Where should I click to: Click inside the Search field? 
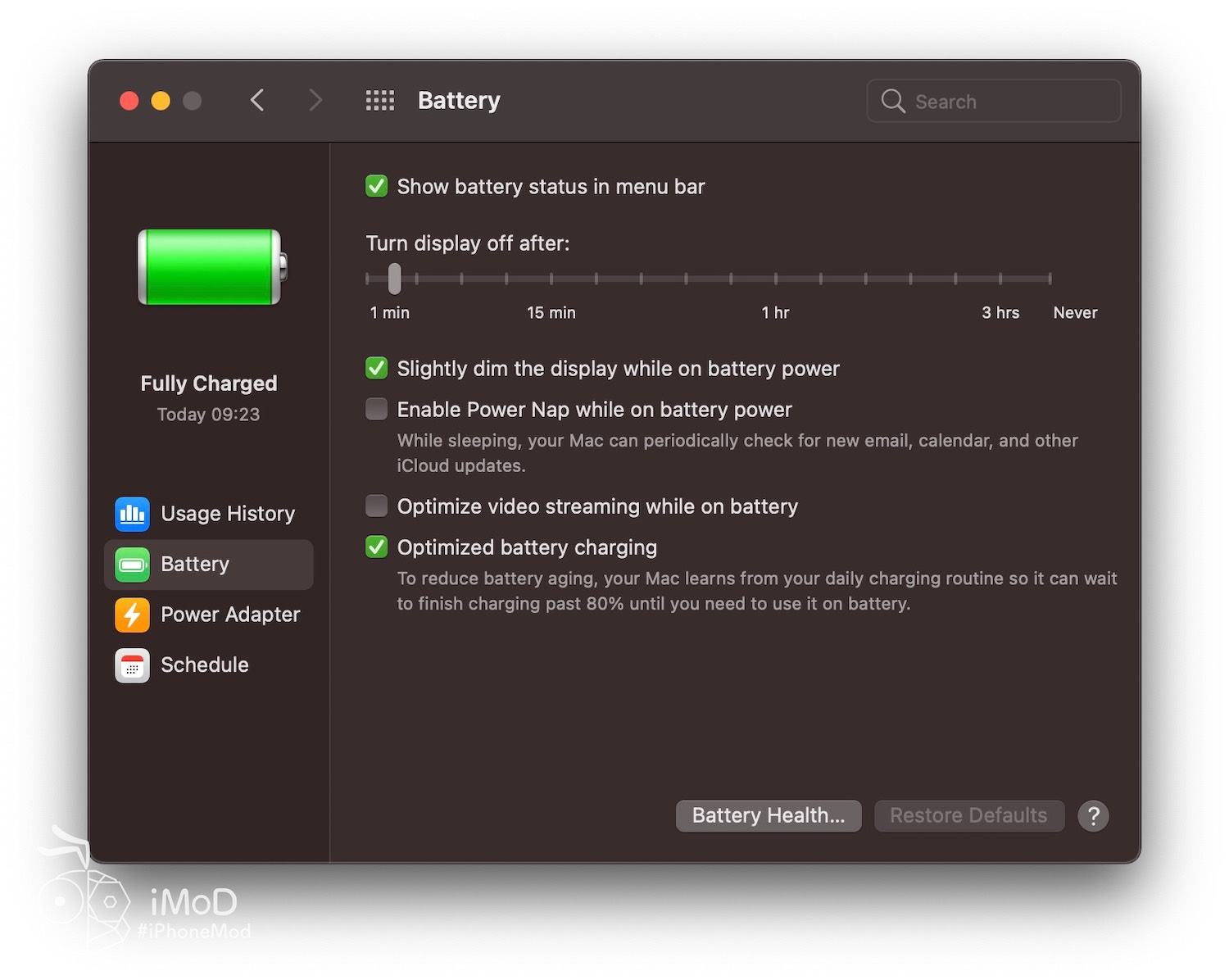coord(992,101)
